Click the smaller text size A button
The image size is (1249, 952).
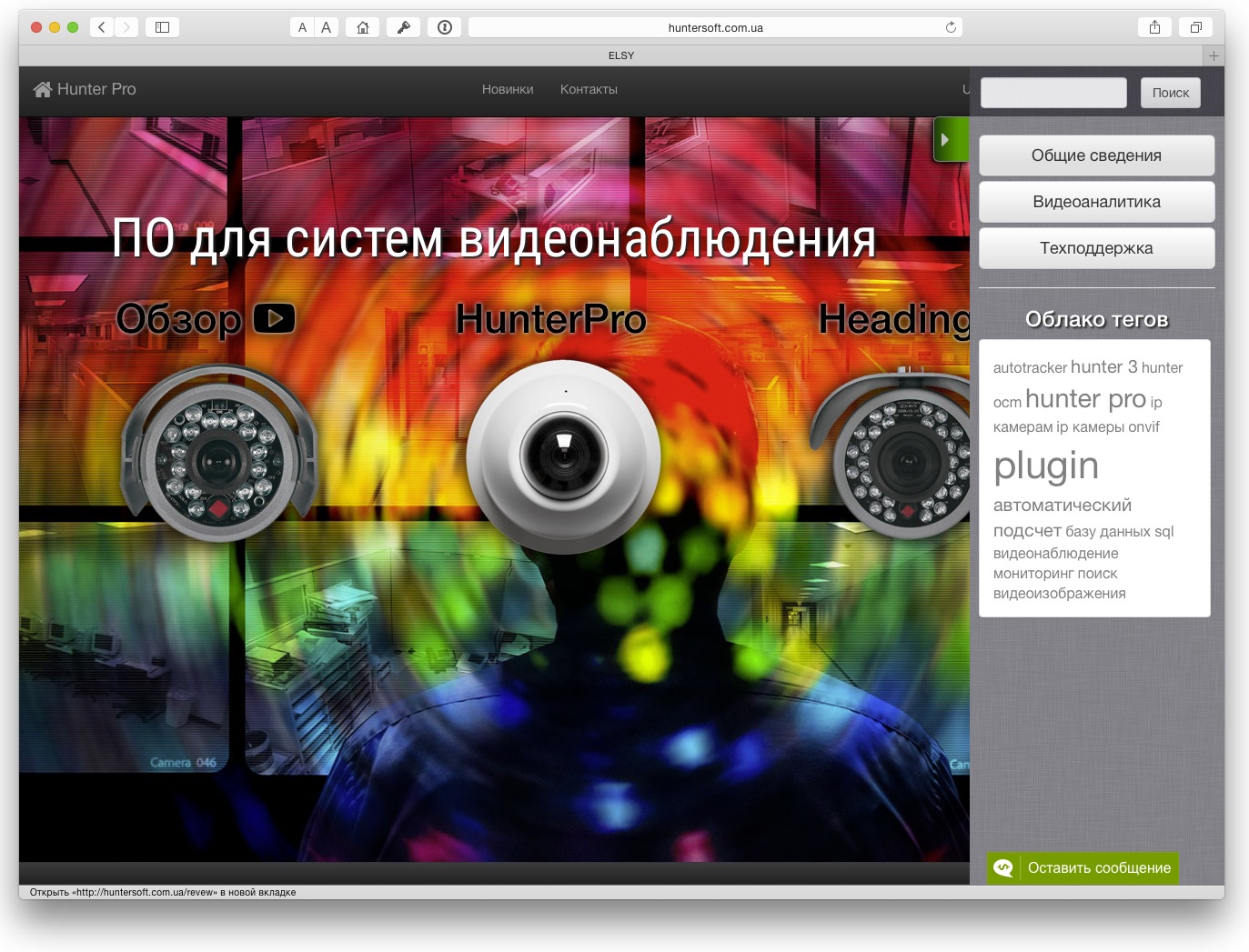click(x=303, y=27)
